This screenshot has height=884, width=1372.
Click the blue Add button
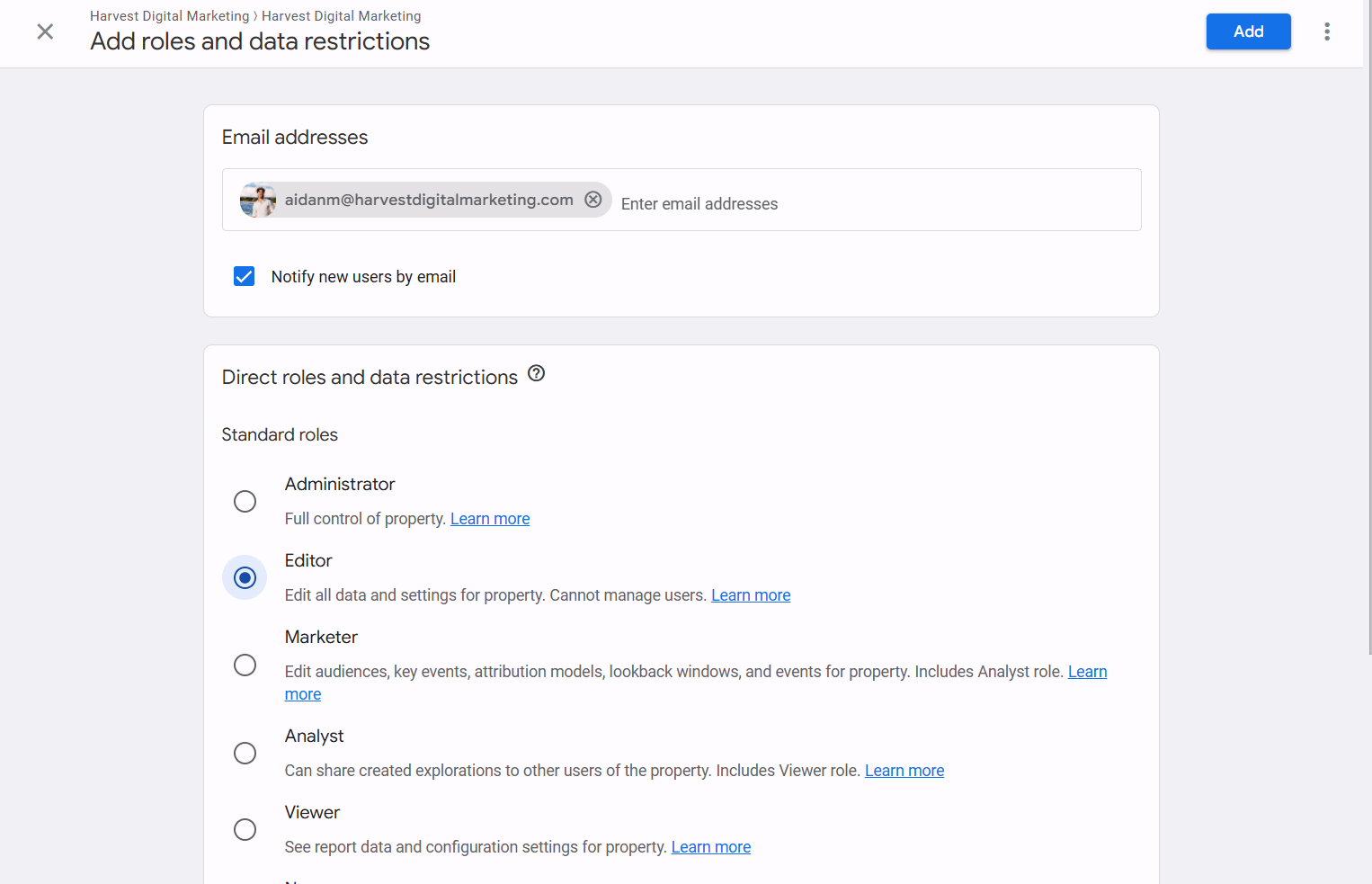click(1249, 31)
